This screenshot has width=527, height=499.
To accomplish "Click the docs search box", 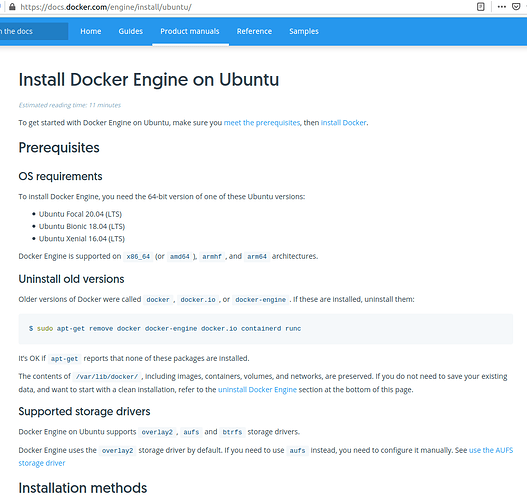I will (x=34, y=31).
